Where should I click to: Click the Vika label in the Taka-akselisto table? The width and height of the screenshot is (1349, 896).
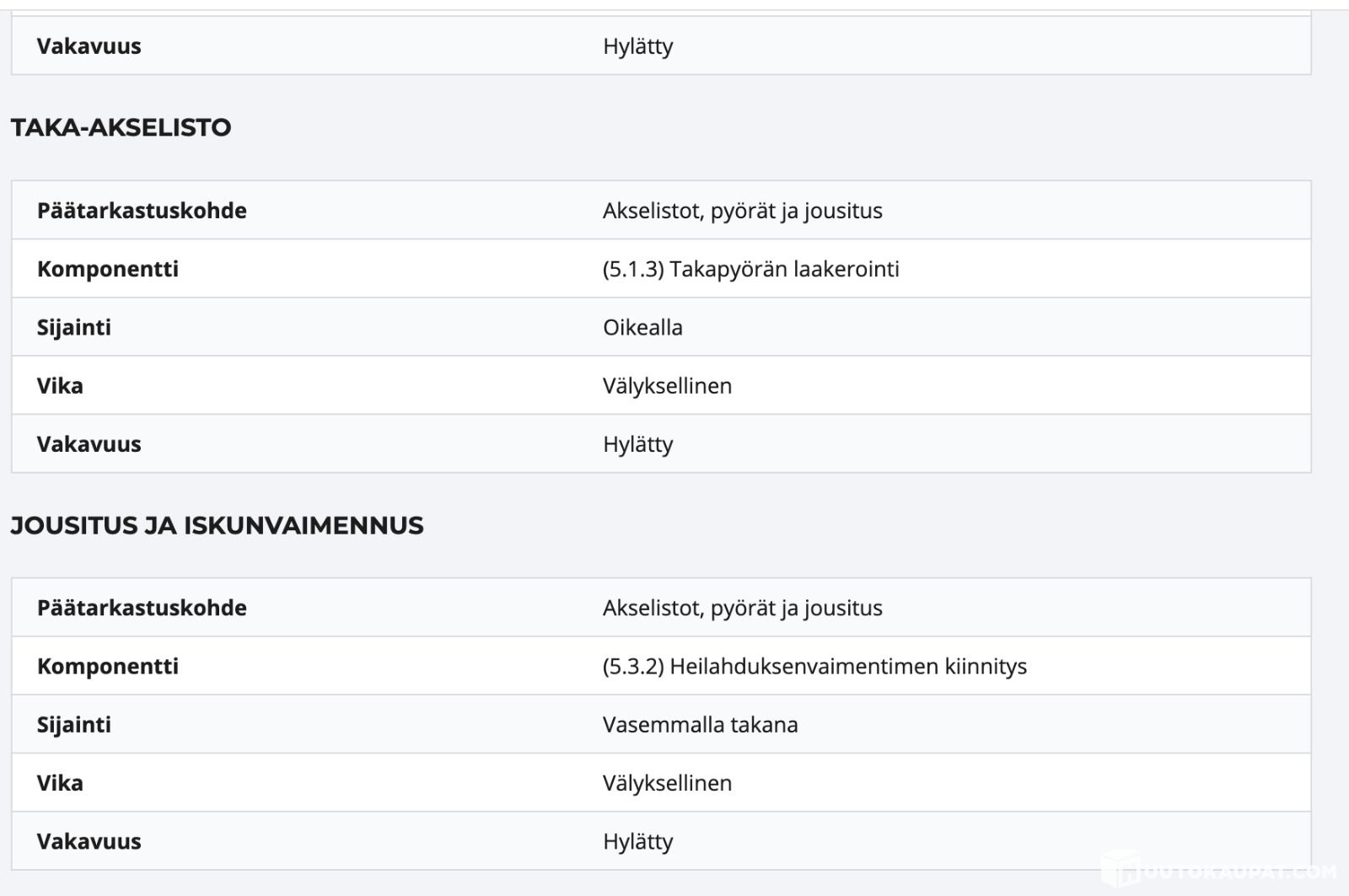click(x=60, y=385)
